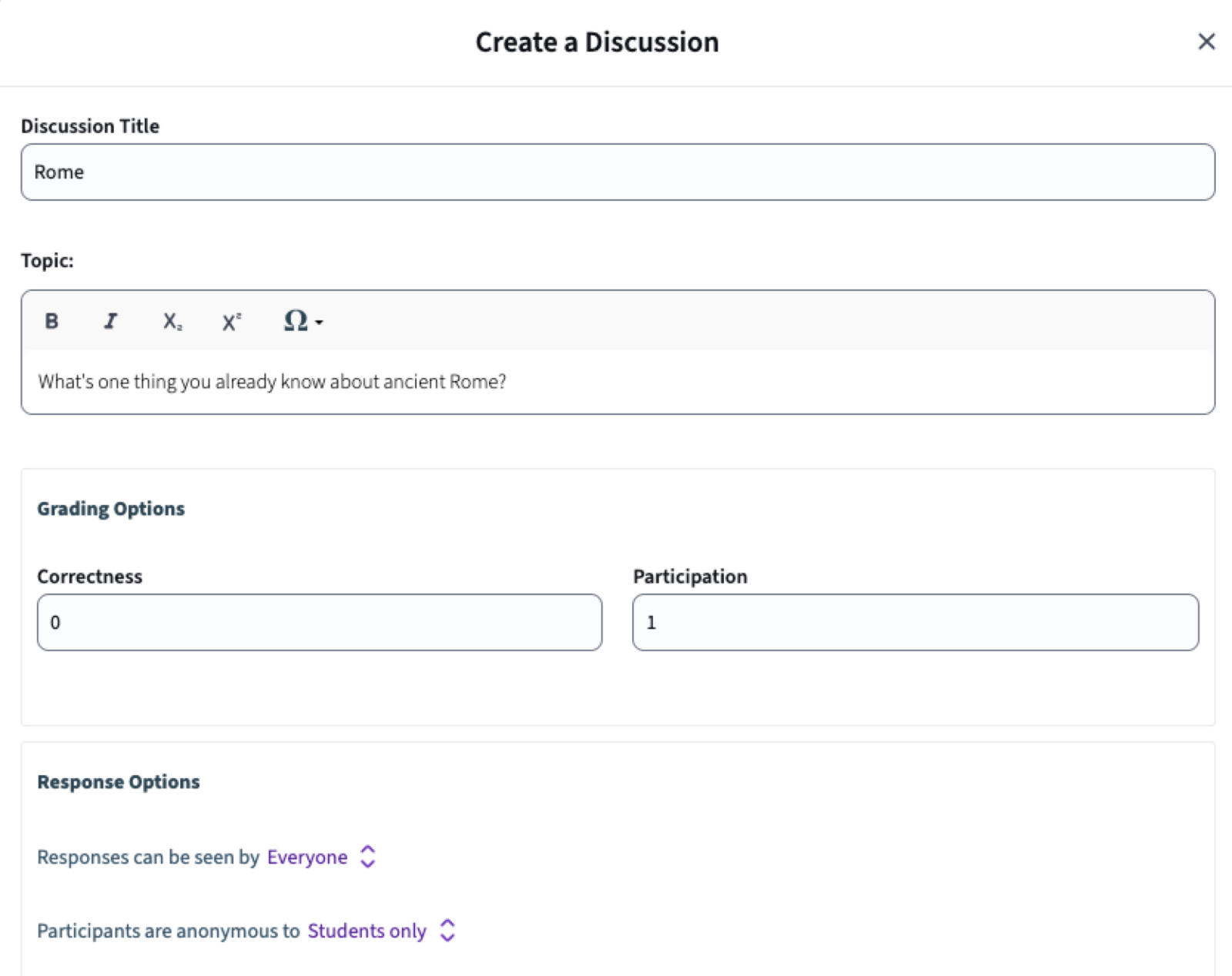This screenshot has height=976, width=1232.
Task: Apply subscript formatting
Action: click(172, 321)
